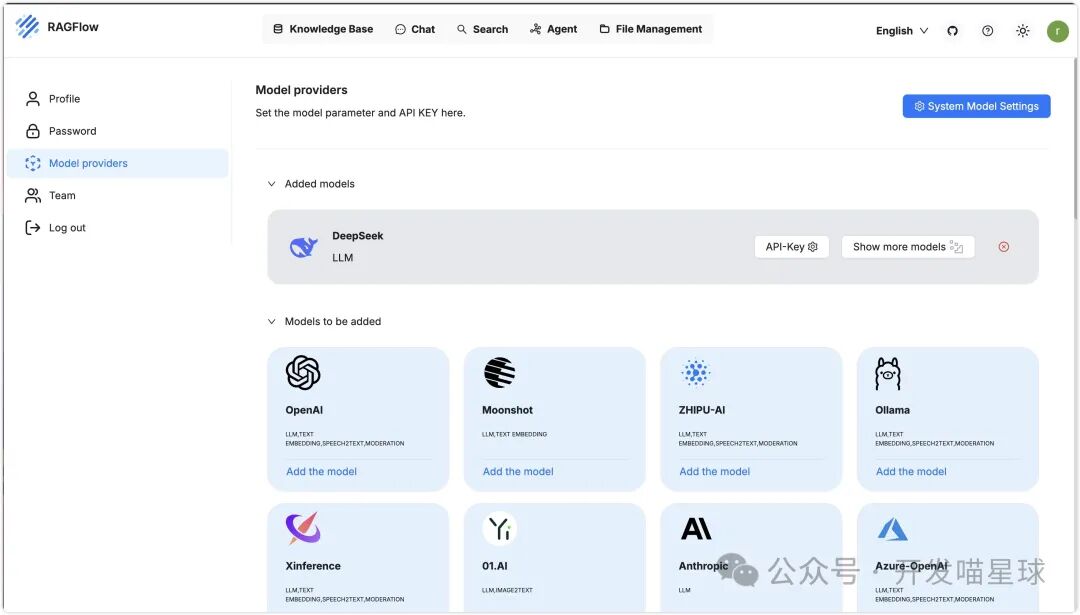Add the model for Moonshot
The image size is (1080, 615).
point(518,472)
